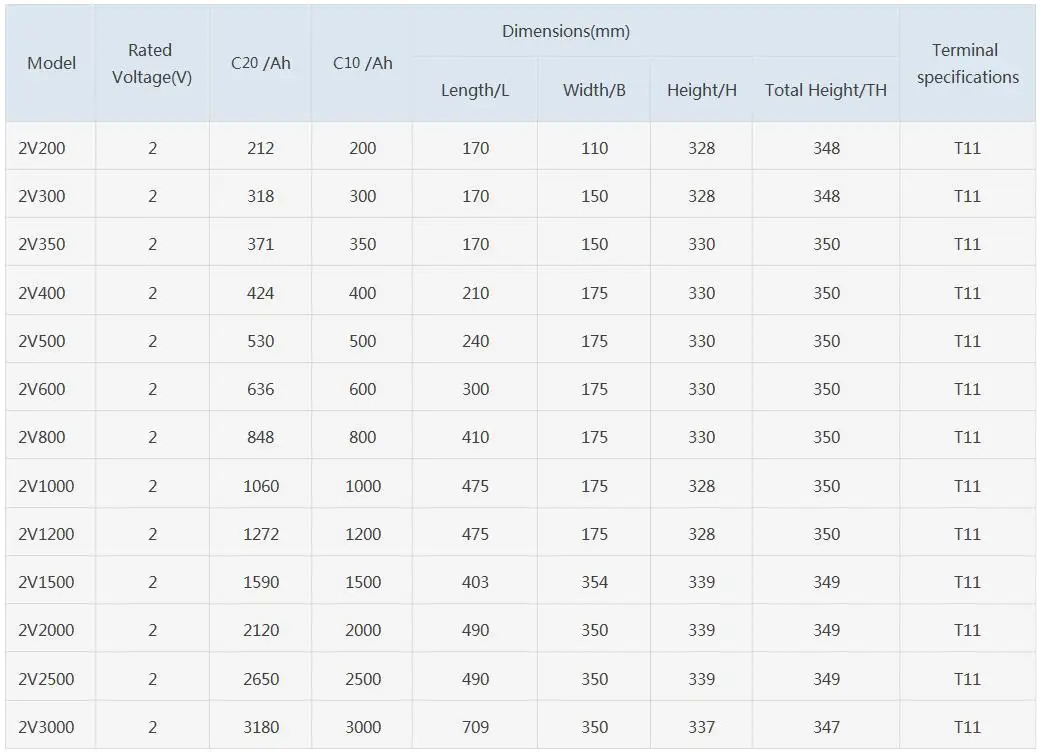Click the 2V3000 model cell
The height and width of the screenshot is (752, 1041).
coord(46,727)
